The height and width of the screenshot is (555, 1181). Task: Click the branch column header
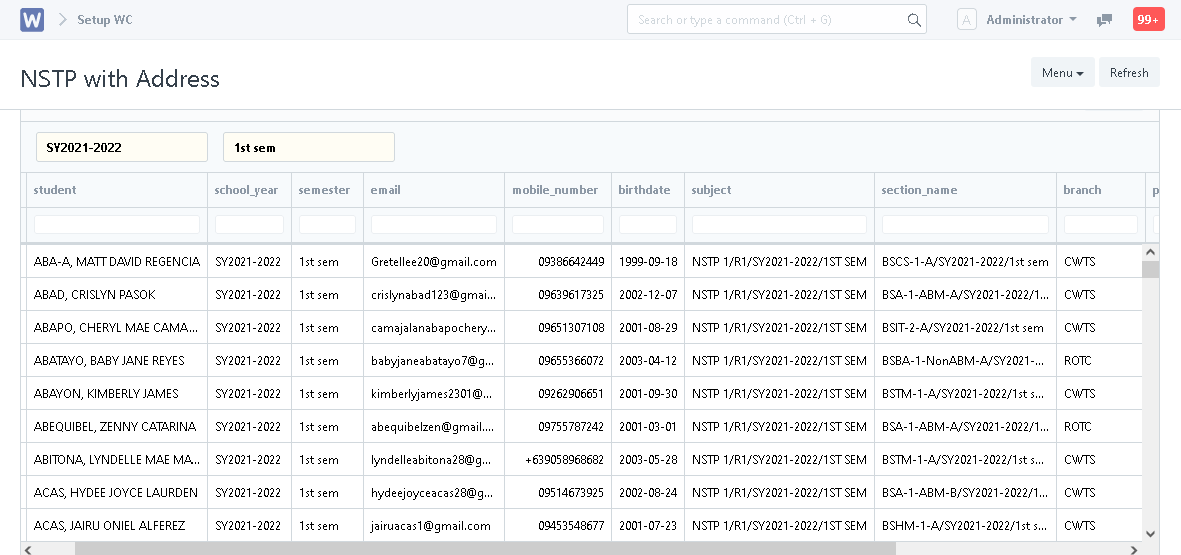pos(1100,190)
